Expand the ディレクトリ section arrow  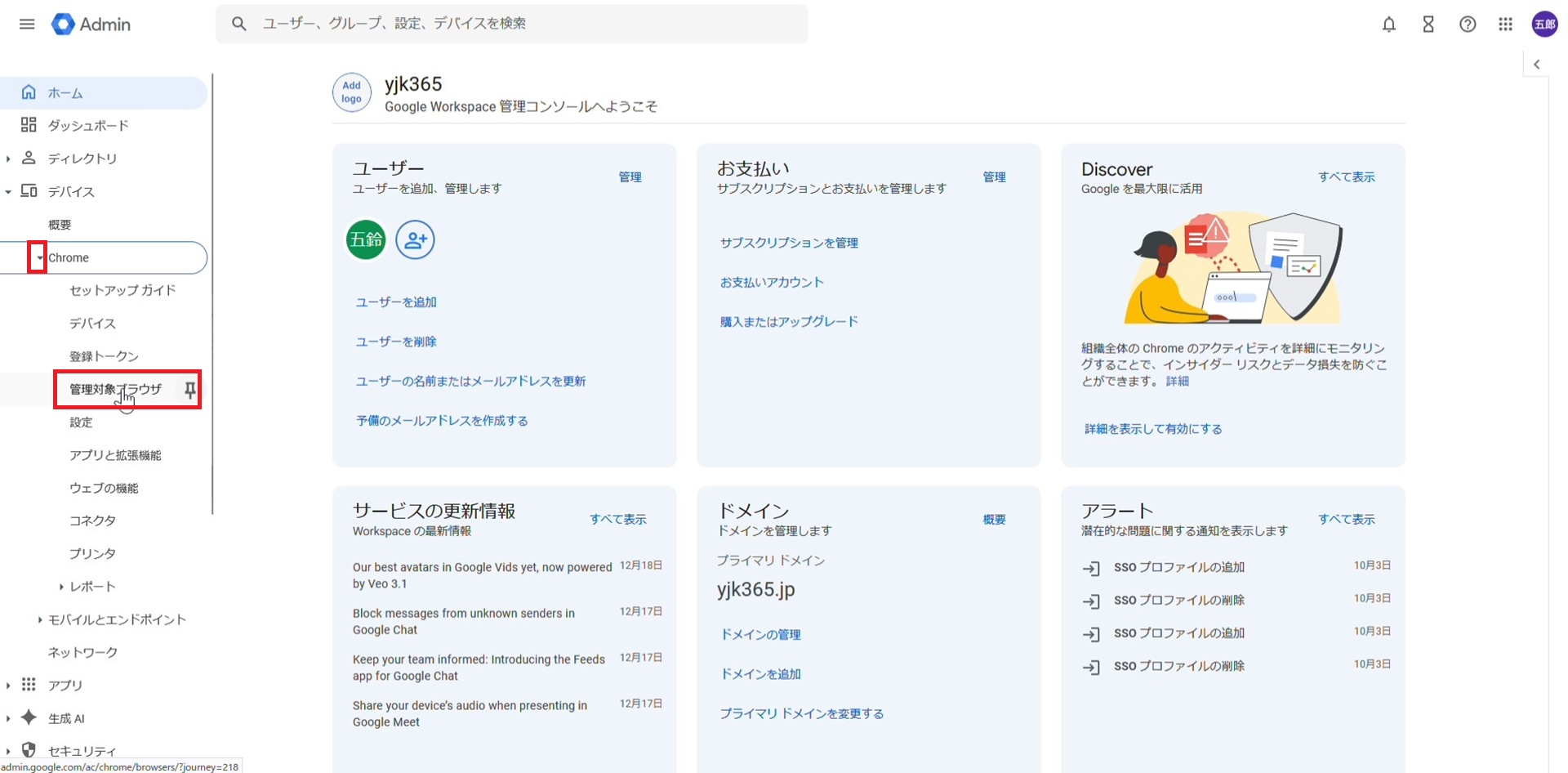8,159
